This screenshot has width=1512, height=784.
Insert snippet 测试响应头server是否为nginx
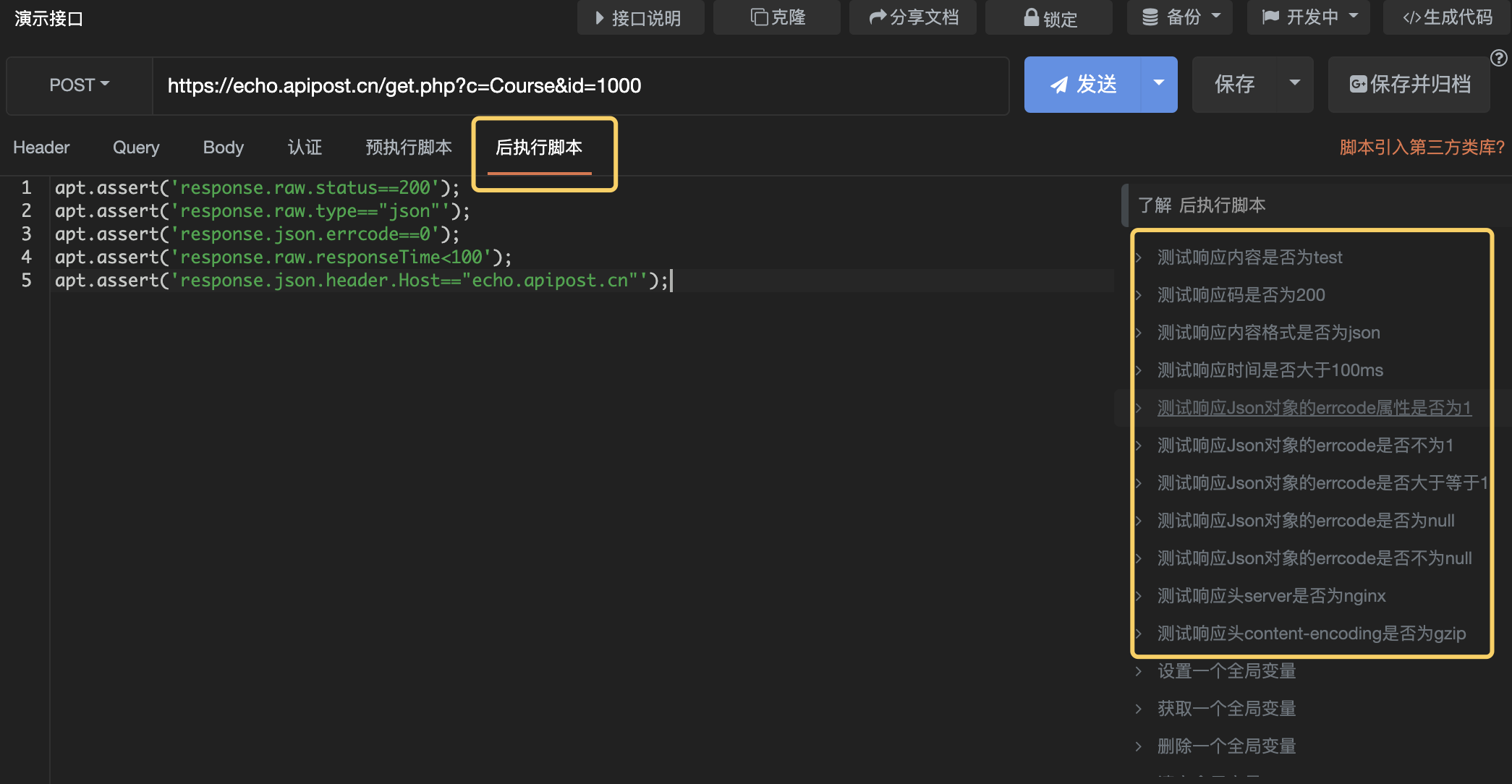1271,596
